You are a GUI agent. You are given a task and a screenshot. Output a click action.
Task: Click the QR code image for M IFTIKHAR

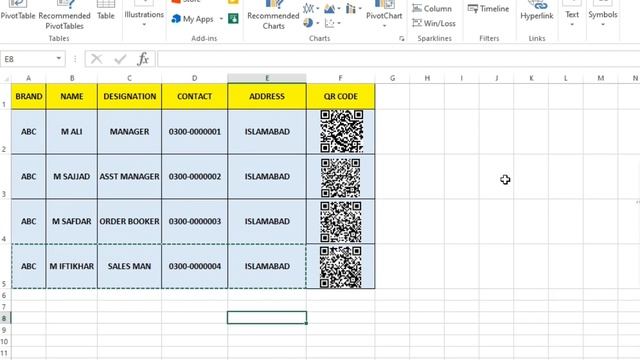click(x=341, y=267)
